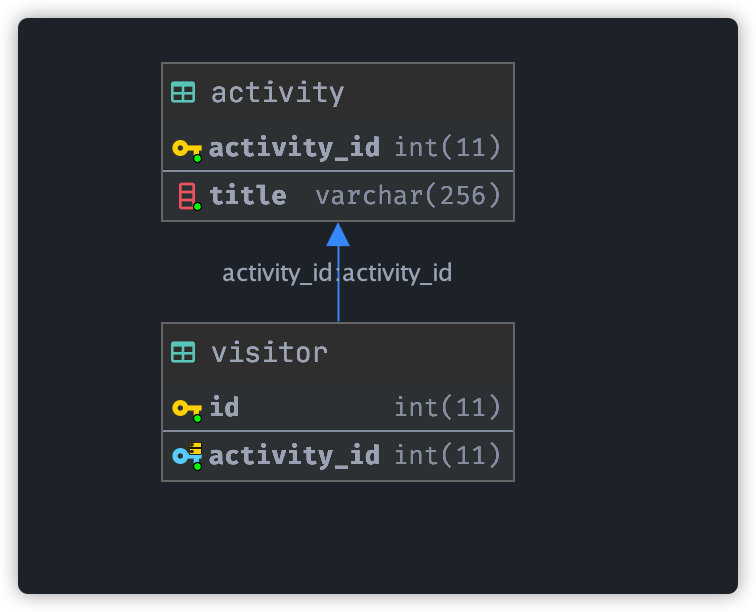Click the varchar(256) type label
Screen dimensions: 756x612
408,196
